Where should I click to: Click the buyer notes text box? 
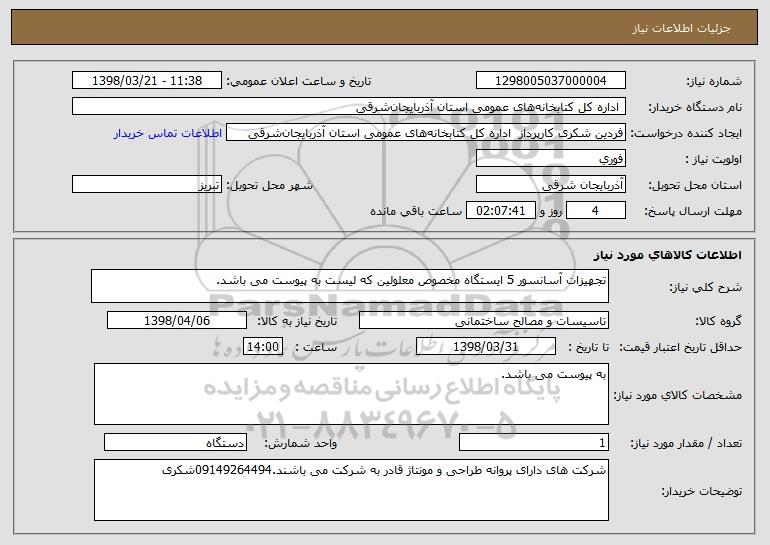coord(351,490)
